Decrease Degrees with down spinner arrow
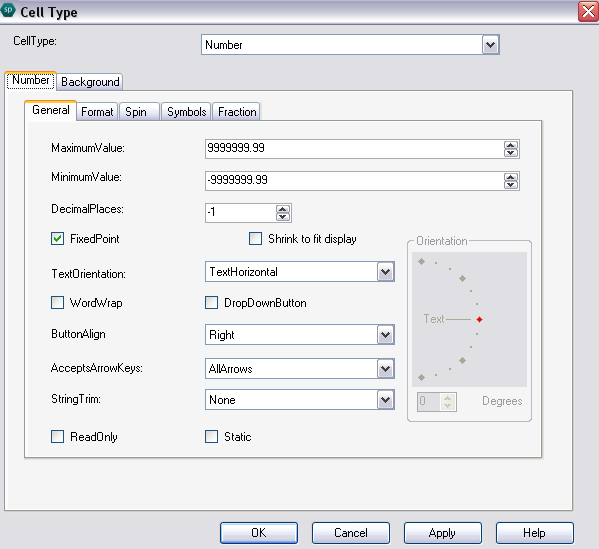599x549 pixels. tap(448, 406)
